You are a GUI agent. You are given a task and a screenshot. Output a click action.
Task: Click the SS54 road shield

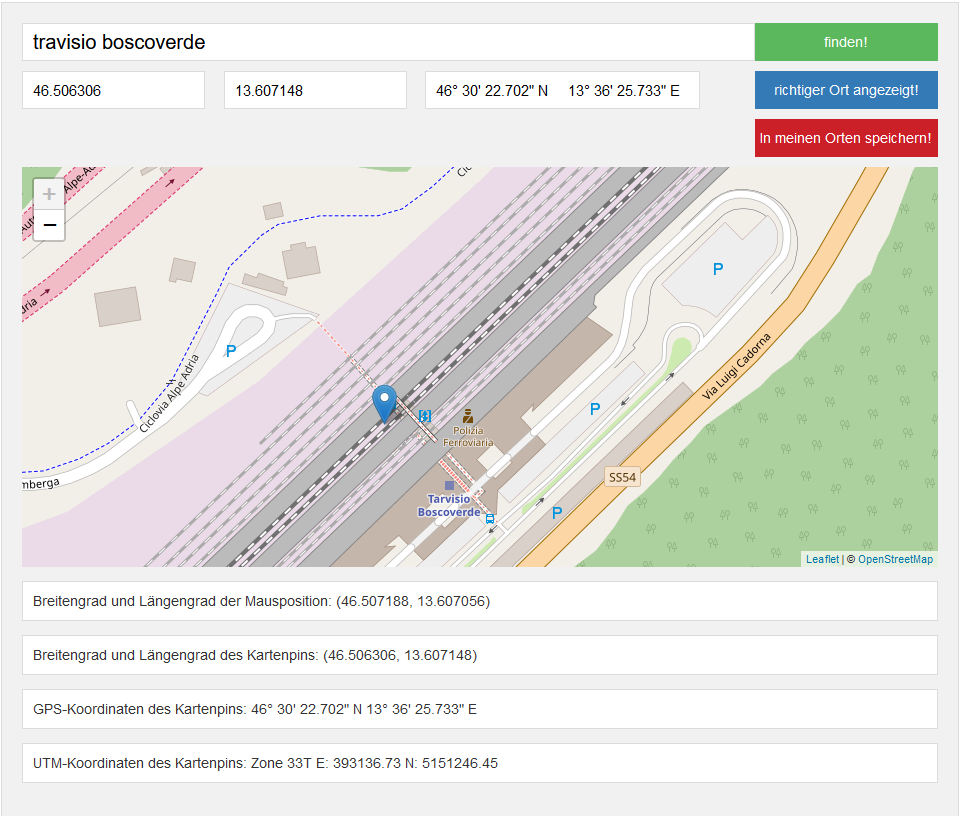(x=622, y=477)
